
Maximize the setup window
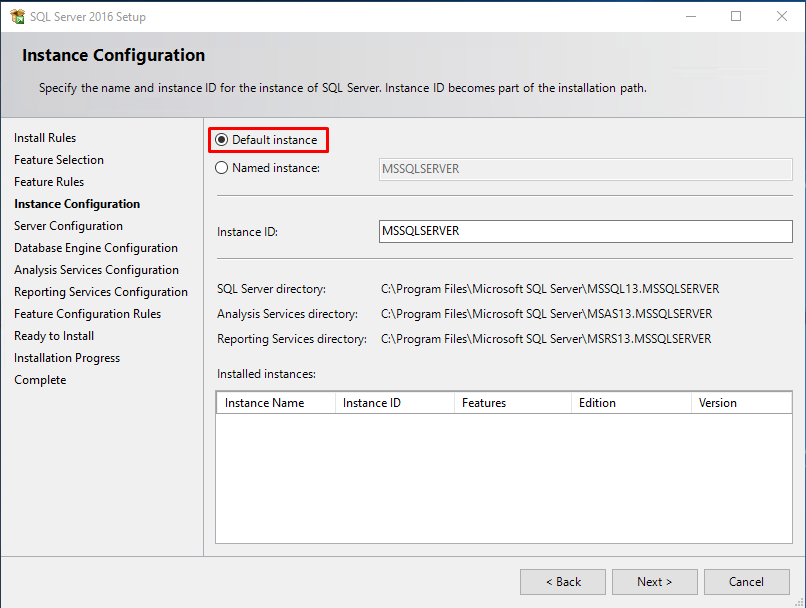point(736,16)
